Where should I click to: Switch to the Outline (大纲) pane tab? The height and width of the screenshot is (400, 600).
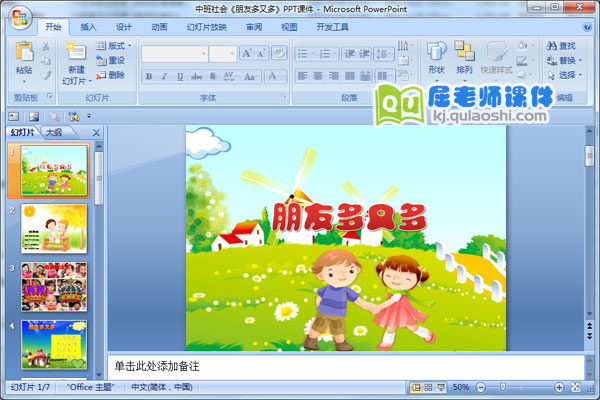(54, 132)
